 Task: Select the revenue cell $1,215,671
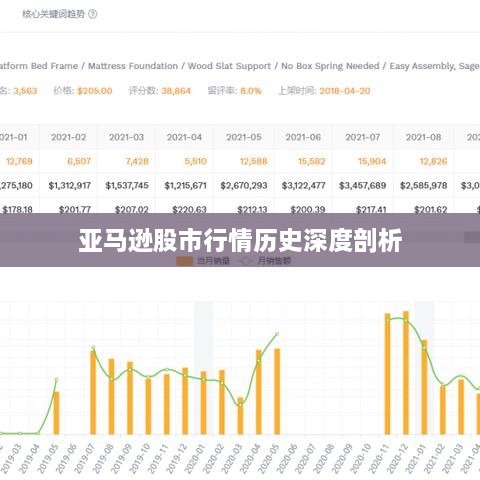(186, 185)
